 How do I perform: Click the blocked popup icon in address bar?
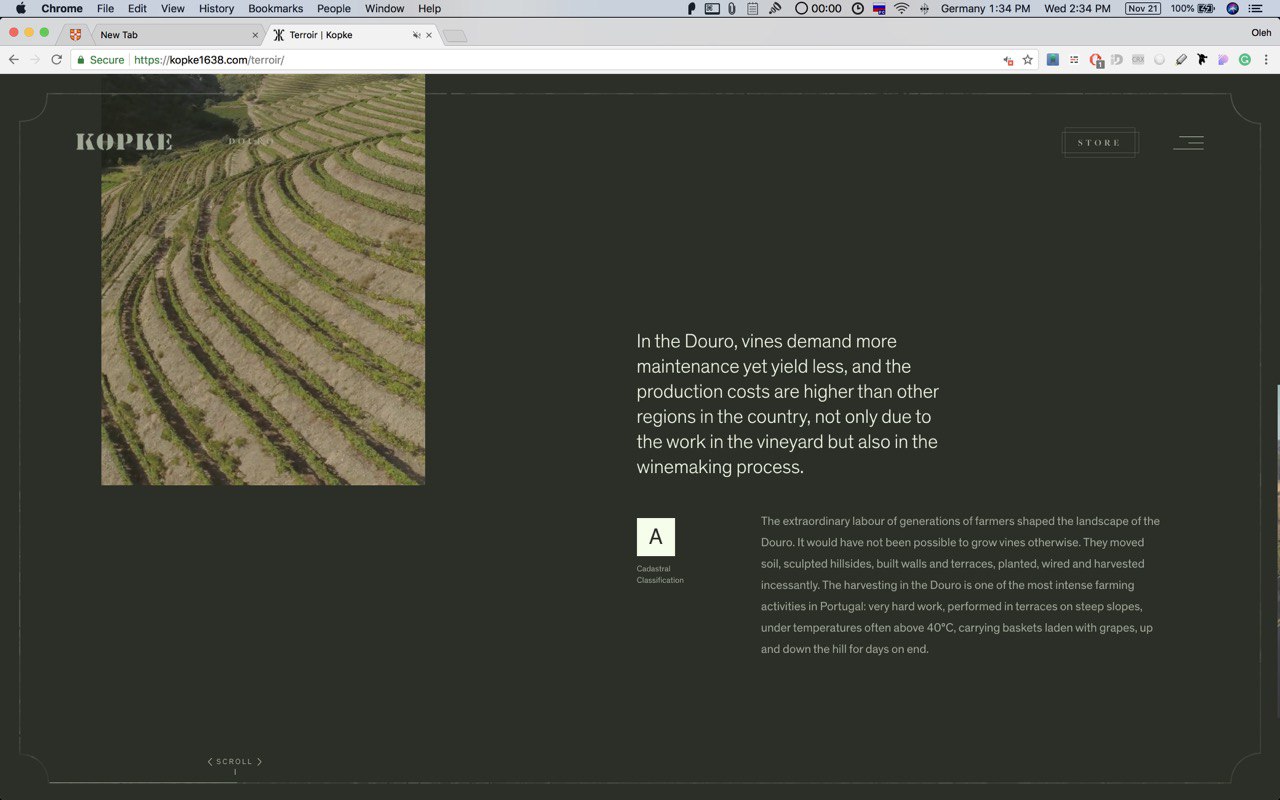pyautogui.click(x=1008, y=60)
